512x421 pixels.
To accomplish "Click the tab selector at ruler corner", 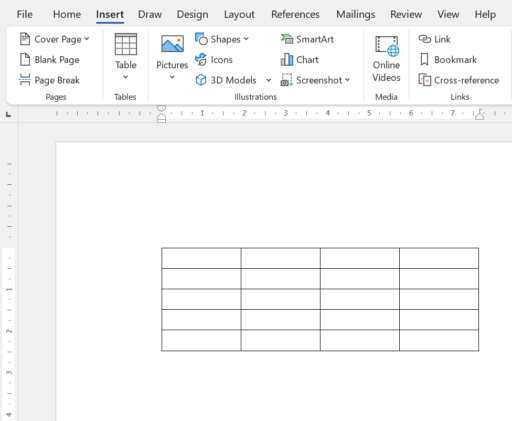I will tap(9, 114).
